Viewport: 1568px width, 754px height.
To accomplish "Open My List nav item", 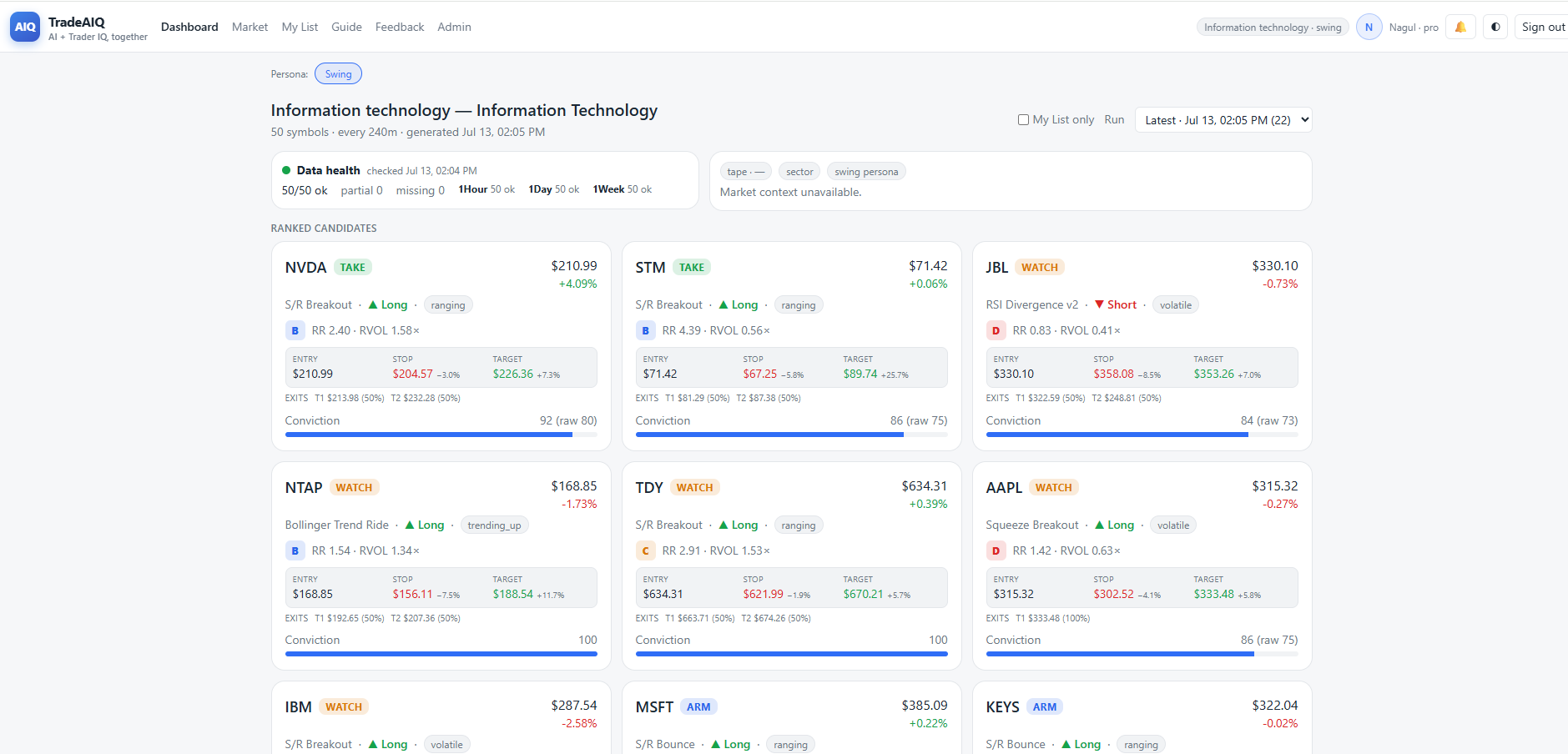I will click(x=300, y=27).
